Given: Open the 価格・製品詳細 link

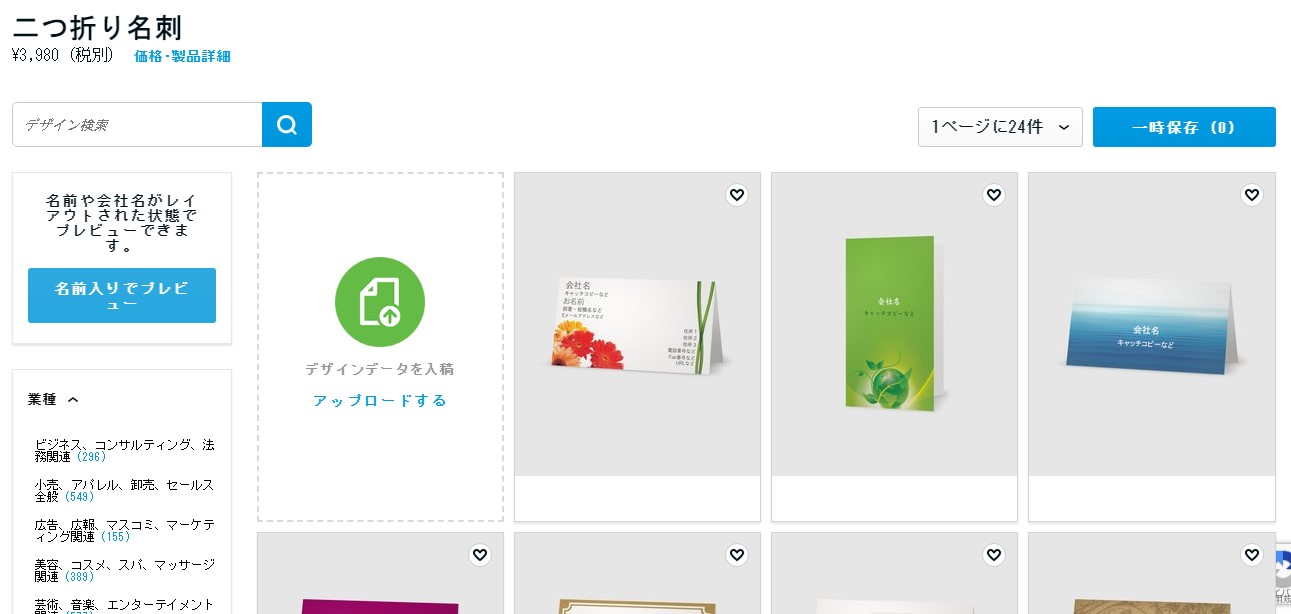Looking at the screenshot, I should [x=182, y=56].
